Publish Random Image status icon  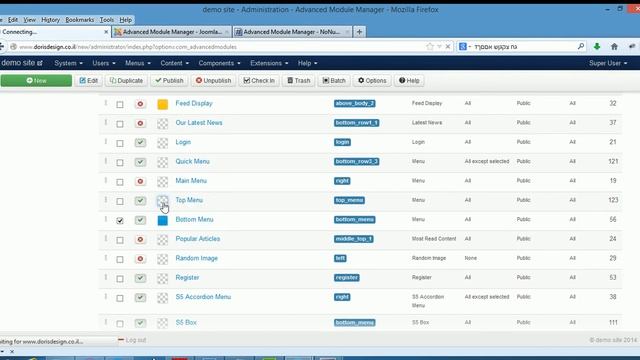140,259
